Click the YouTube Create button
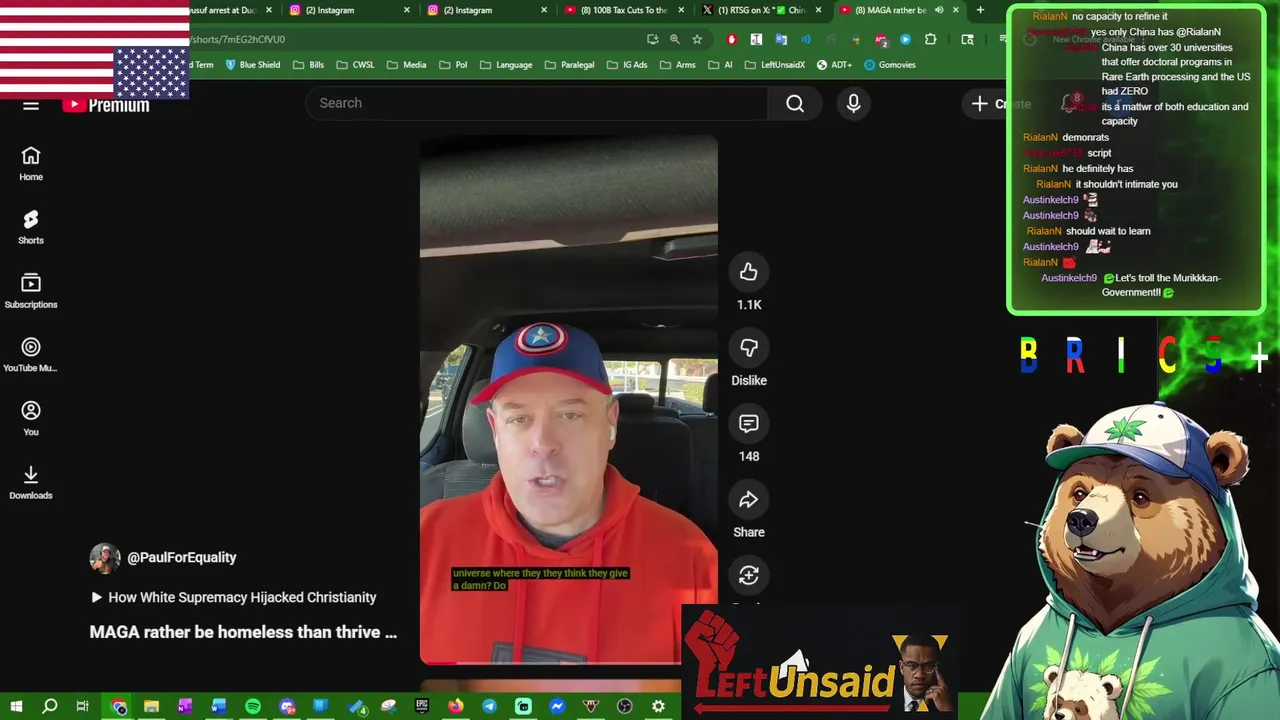Viewport: 1280px width, 720px height. coord(1001,103)
